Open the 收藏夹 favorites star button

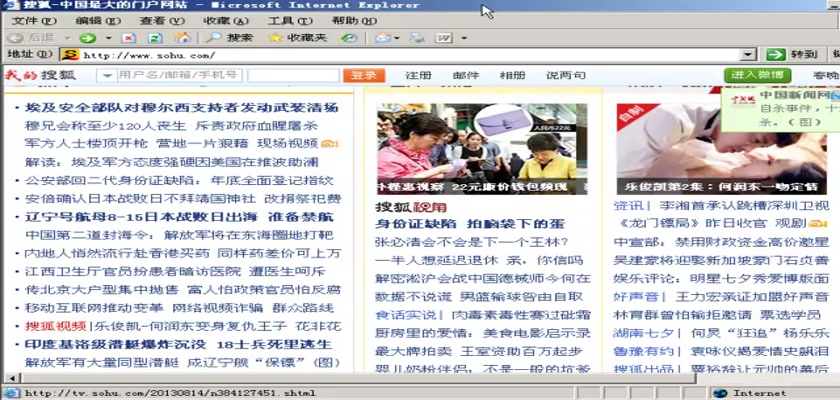(296, 38)
